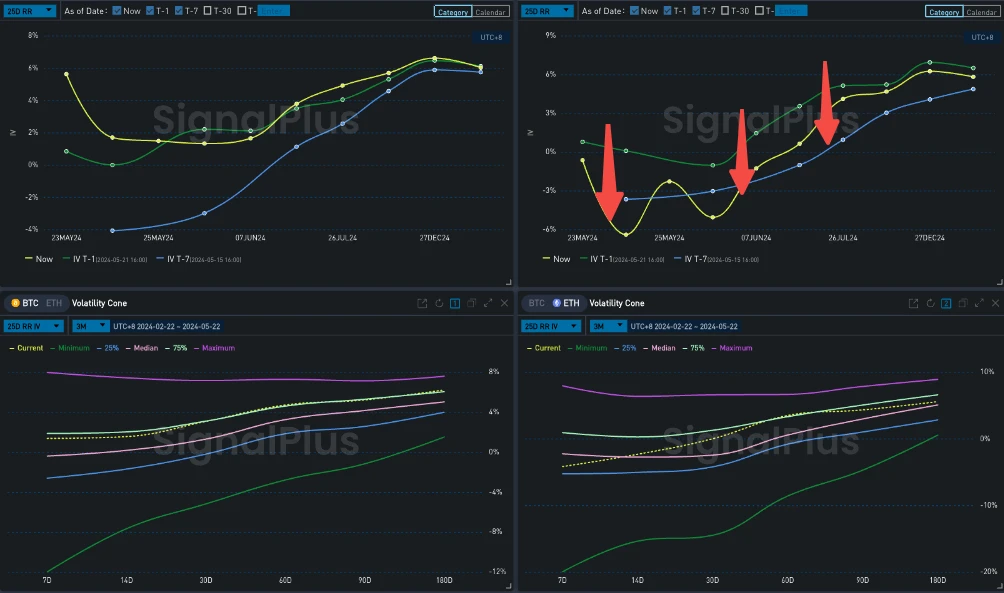Duplicate the ETH Volatility Cone panel
The width and height of the screenshot is (1004, 593).
(962, 303)
